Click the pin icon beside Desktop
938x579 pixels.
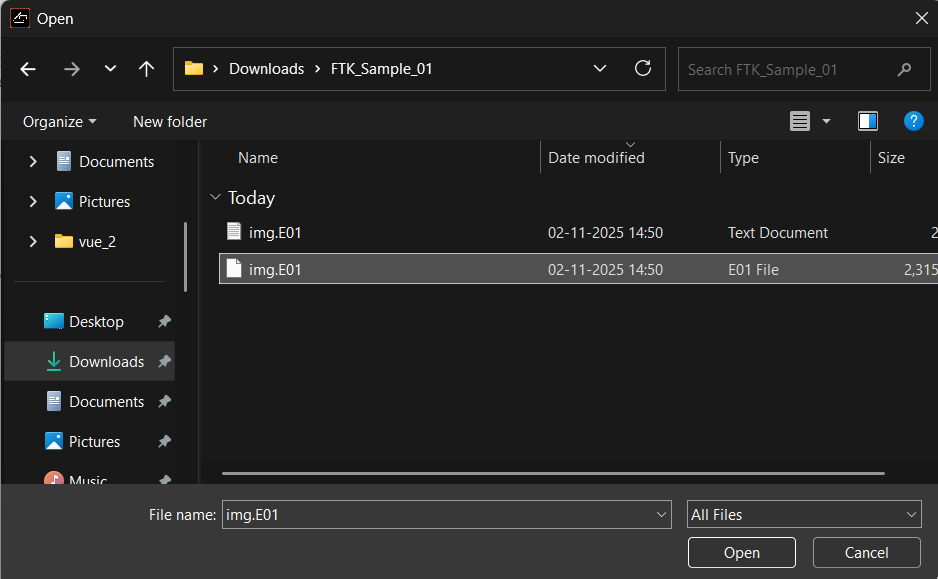[164, 322]
